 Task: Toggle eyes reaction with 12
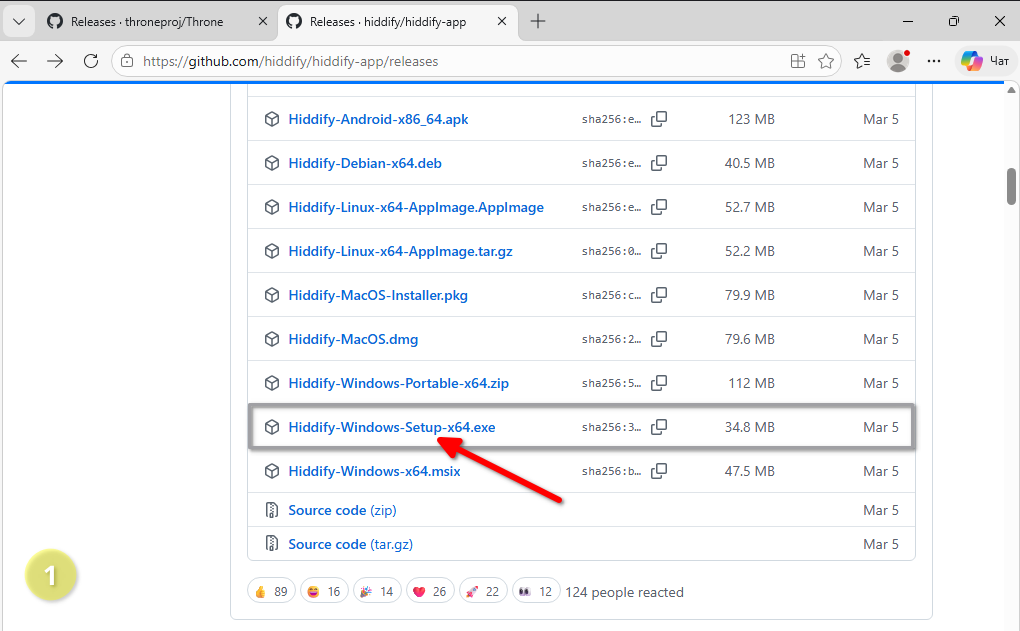click(x=536, y=591)
